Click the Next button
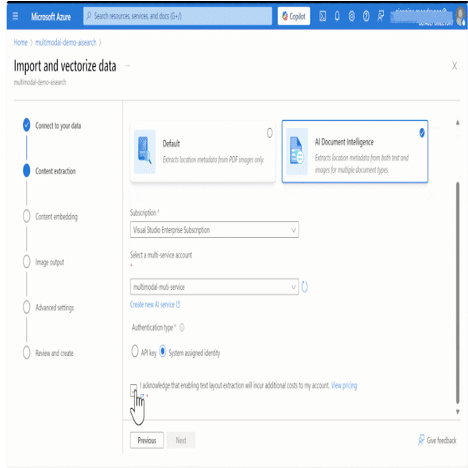 click(181, 440)
